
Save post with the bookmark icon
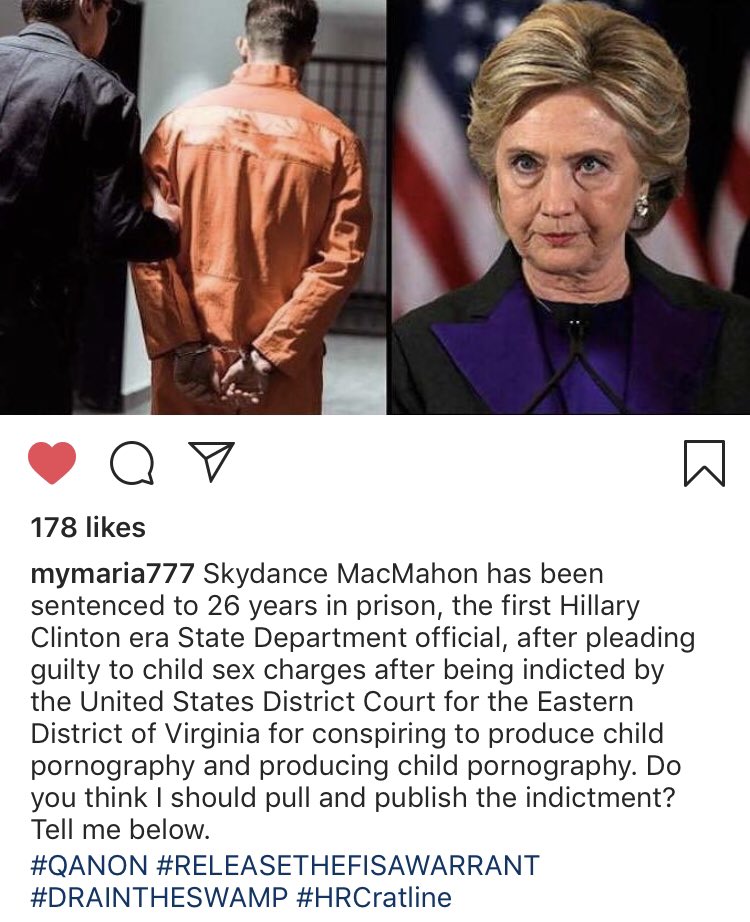[x=704, y=463]
